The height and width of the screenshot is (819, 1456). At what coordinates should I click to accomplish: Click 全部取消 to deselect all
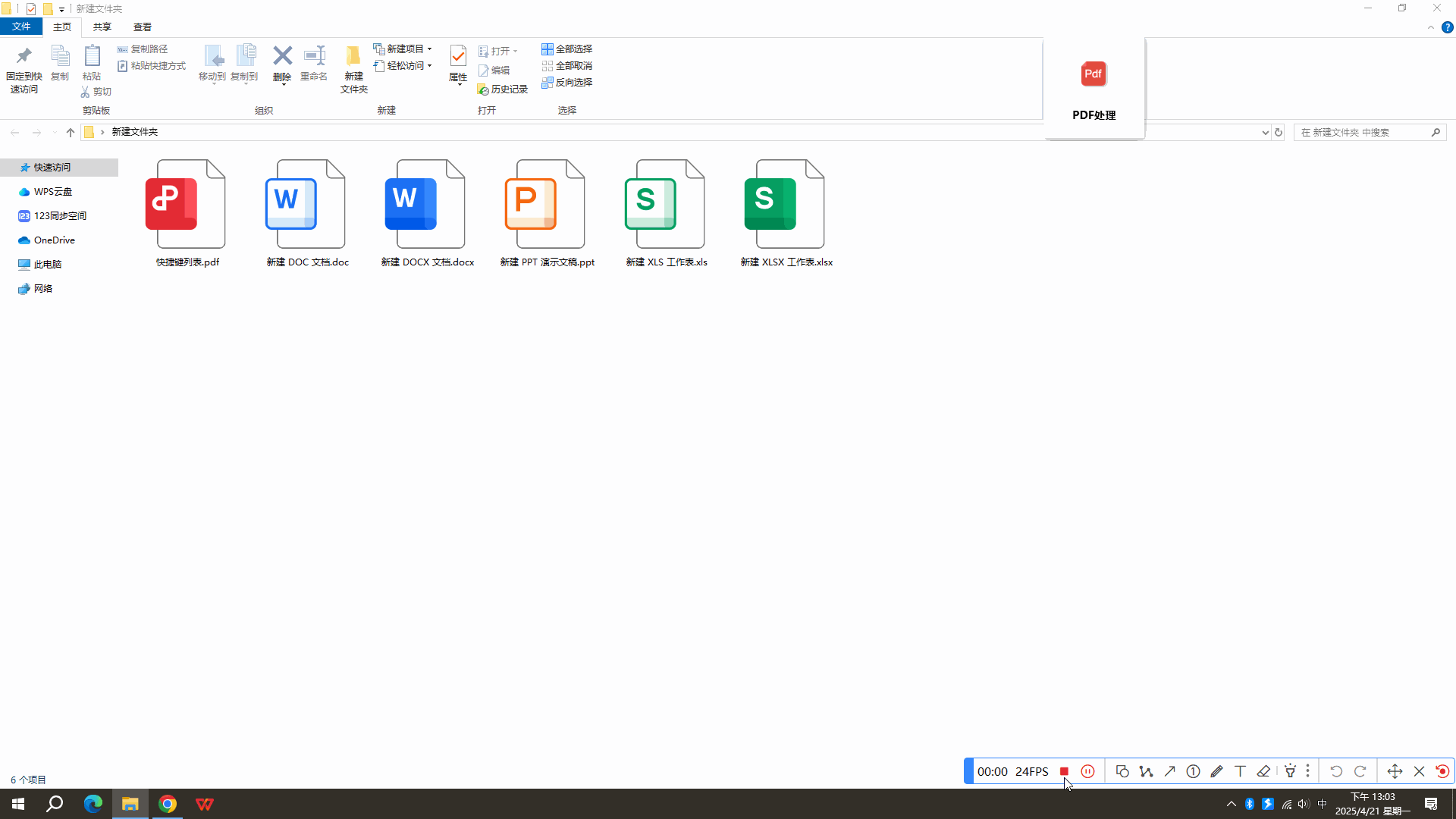point(566,66)
